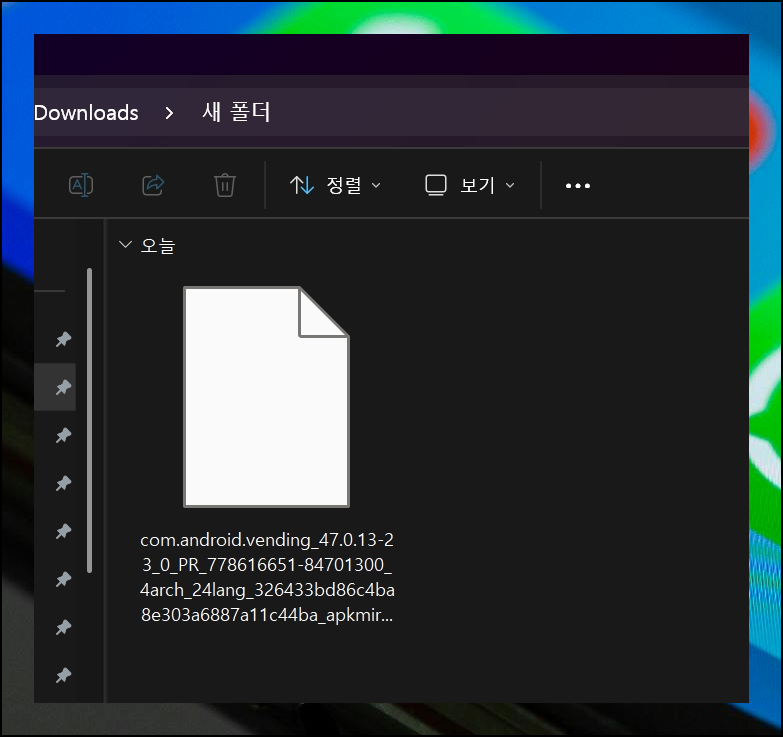This screenshot has height=737, width=783.
Task: Click the sidebar vertical scrollbar
Action: point(89,420)
